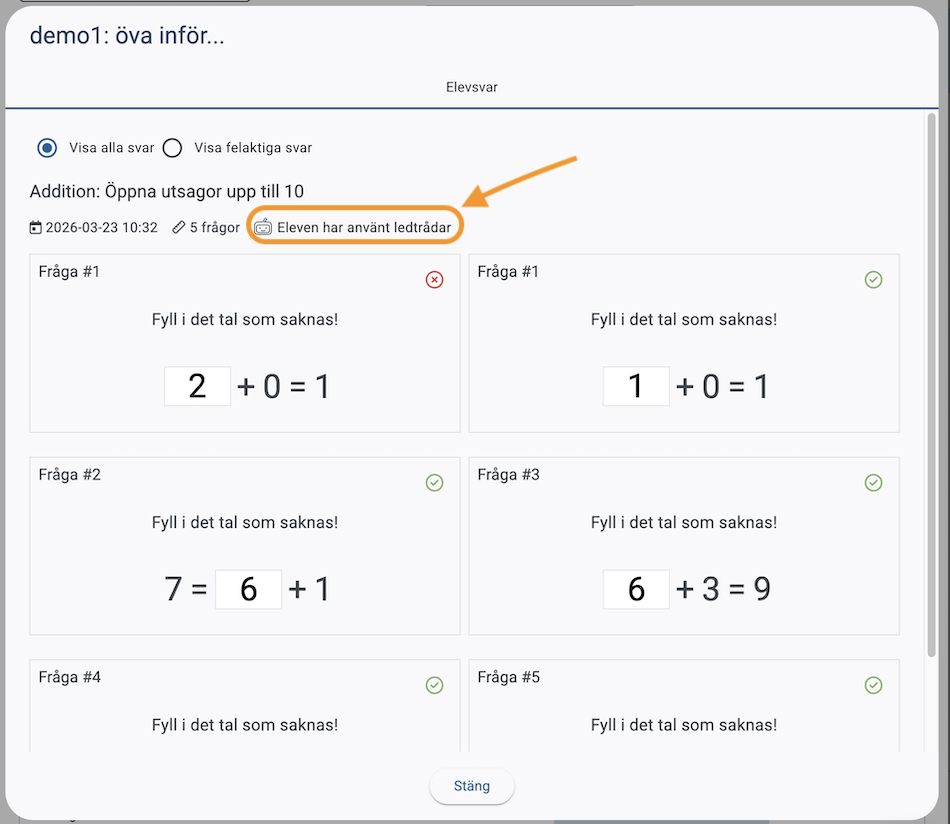This screenshot has height=824, width=950.
Task: Click the green checkmark icon on Fråga #2
Action: click(434, 483)
